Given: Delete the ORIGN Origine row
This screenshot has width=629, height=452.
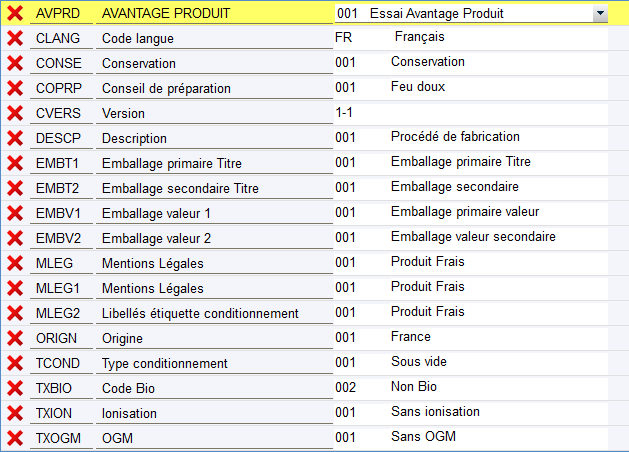Looking at the screenshot, I should (x=15, y=339).
